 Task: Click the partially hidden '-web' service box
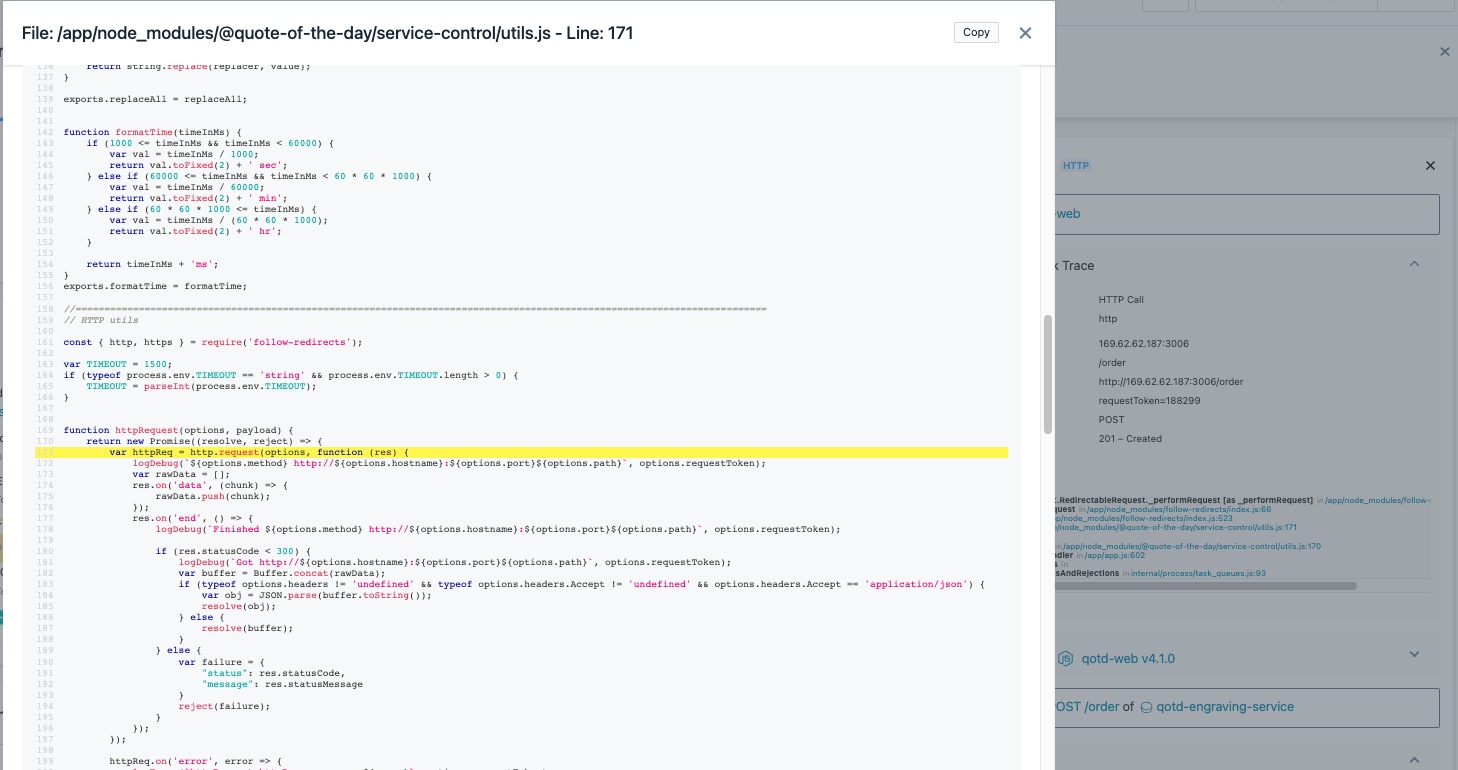(x=1247, y=214)
